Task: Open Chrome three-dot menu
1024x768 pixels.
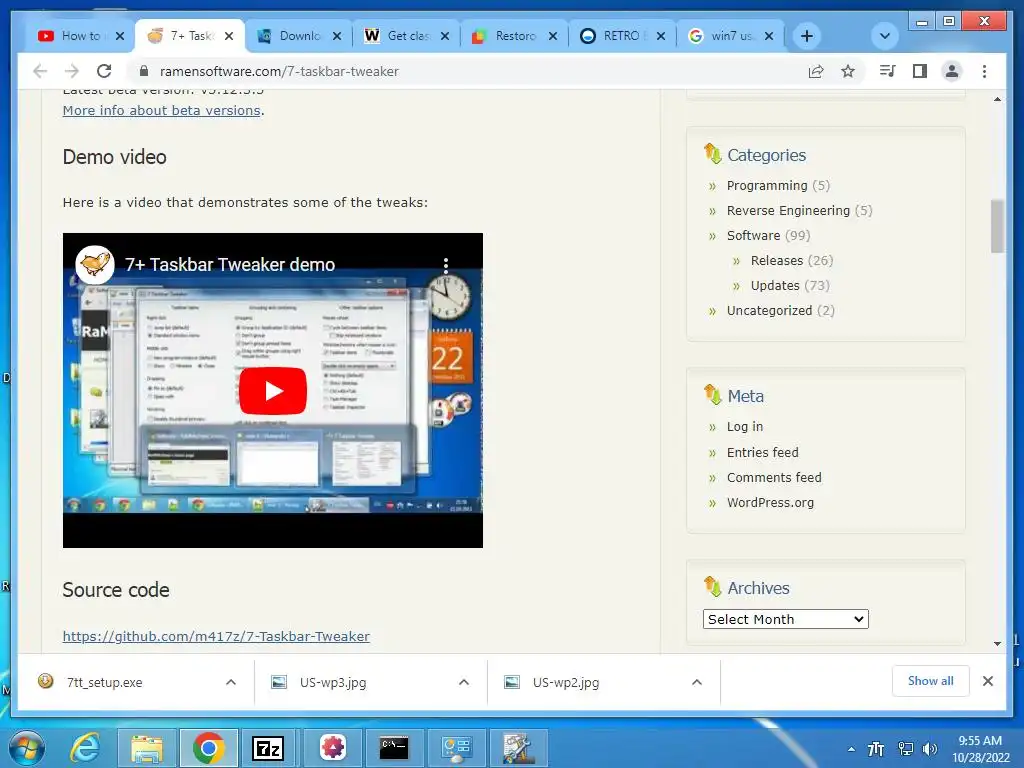Action: tap(984, 71)
